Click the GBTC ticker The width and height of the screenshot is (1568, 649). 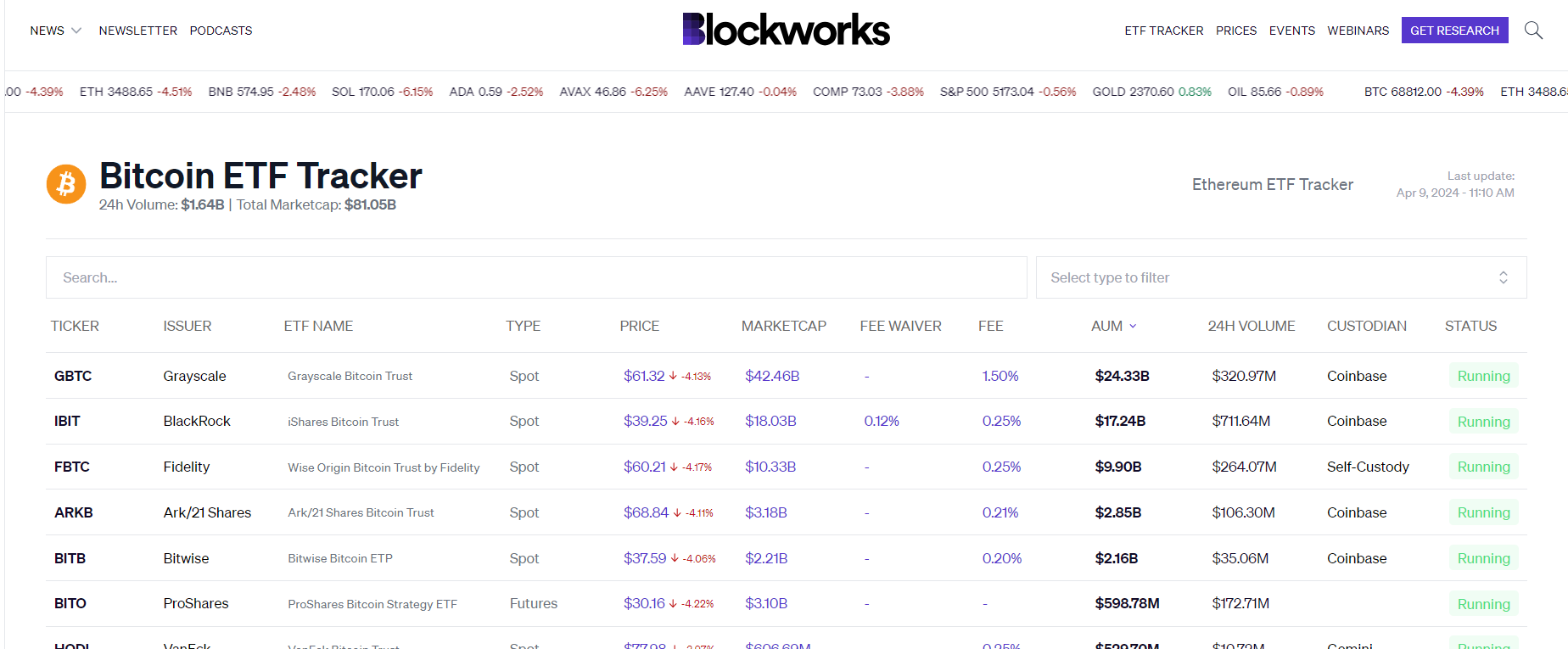[x=73, y=376]
